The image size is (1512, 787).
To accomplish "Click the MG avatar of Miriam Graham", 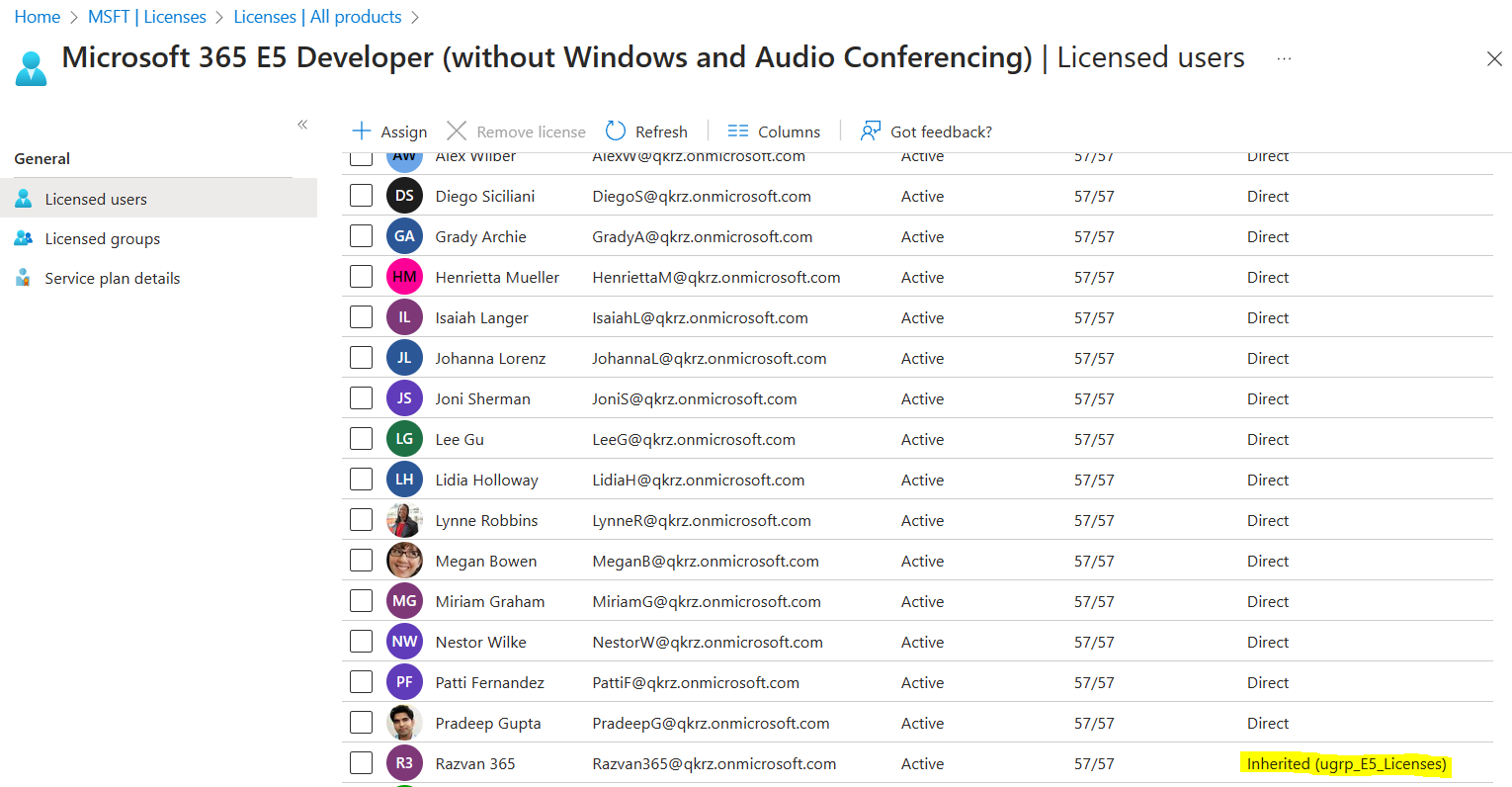I will click(x=404, y=601).
